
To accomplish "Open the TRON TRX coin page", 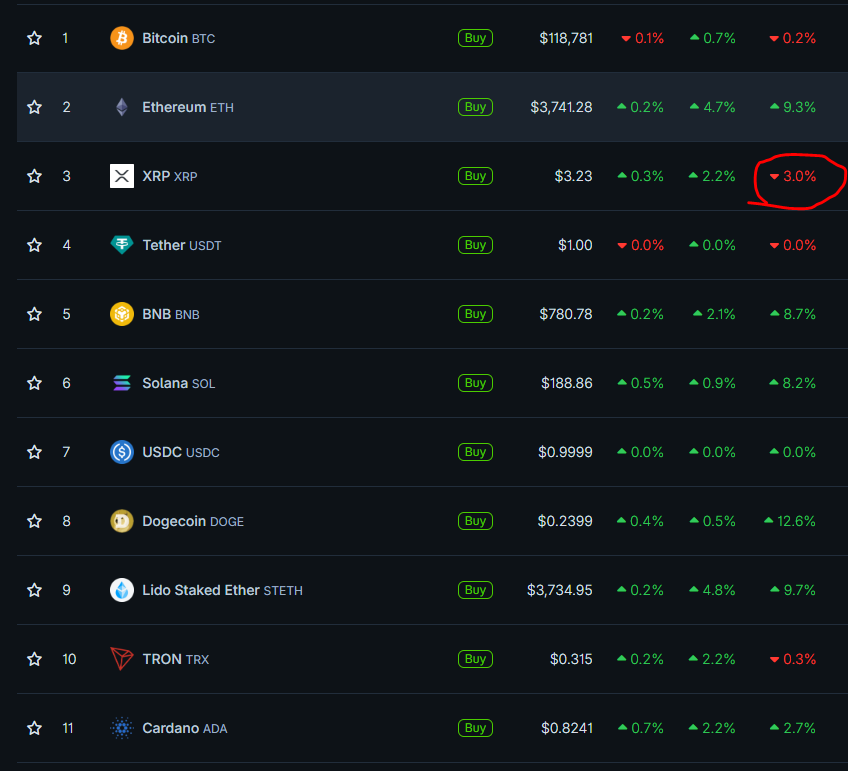I will (x=176, y=659).
